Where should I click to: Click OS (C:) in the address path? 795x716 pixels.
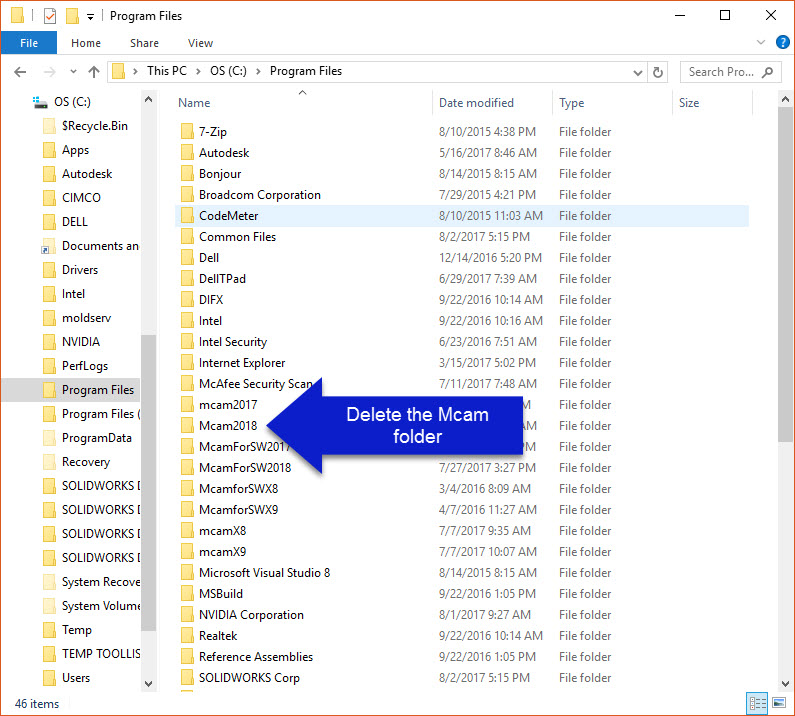[228, 71]
